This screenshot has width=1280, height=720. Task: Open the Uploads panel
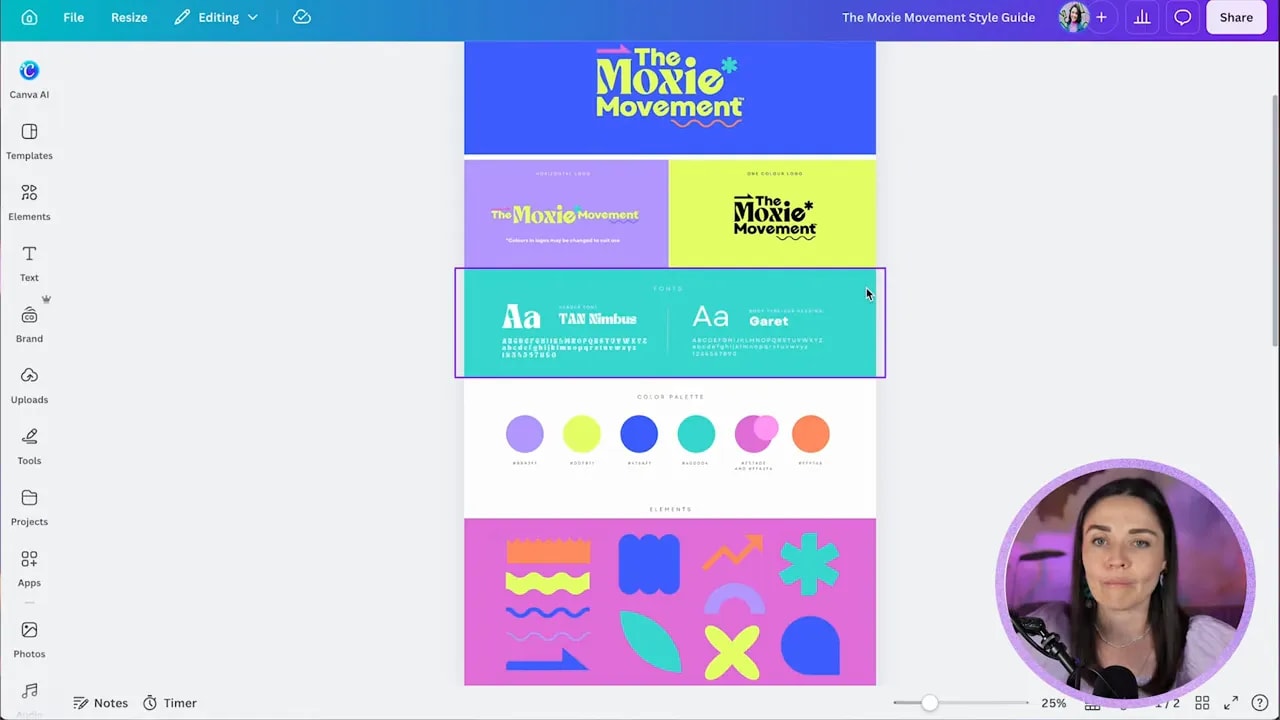coord(29,385)
